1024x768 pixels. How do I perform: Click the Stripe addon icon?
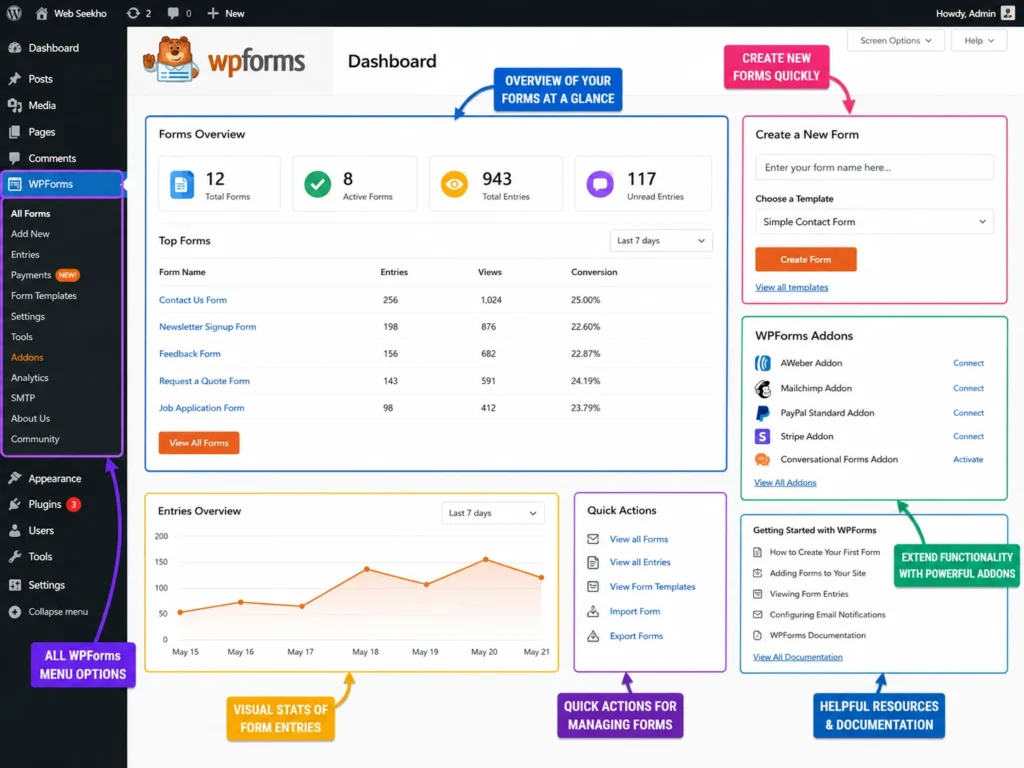[762, 436]
